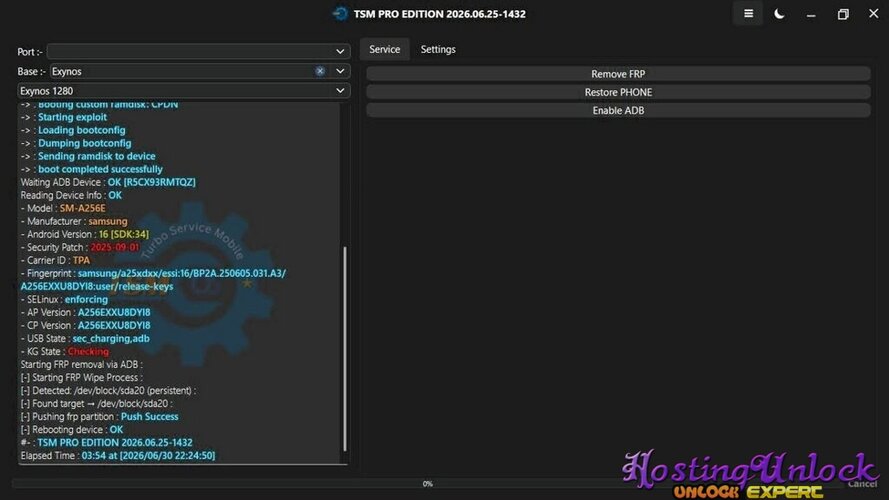
Task: Switch to the Service tab
Action: 384,49
